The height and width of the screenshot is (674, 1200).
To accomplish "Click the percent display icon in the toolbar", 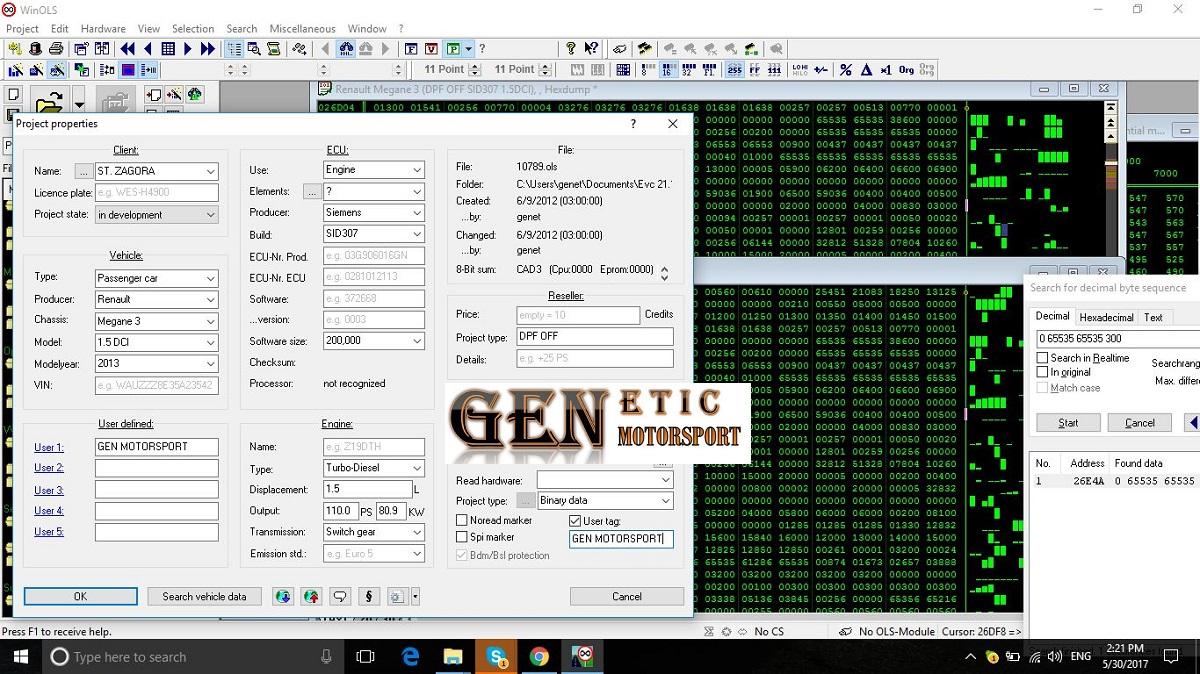I will pos(845,70).
